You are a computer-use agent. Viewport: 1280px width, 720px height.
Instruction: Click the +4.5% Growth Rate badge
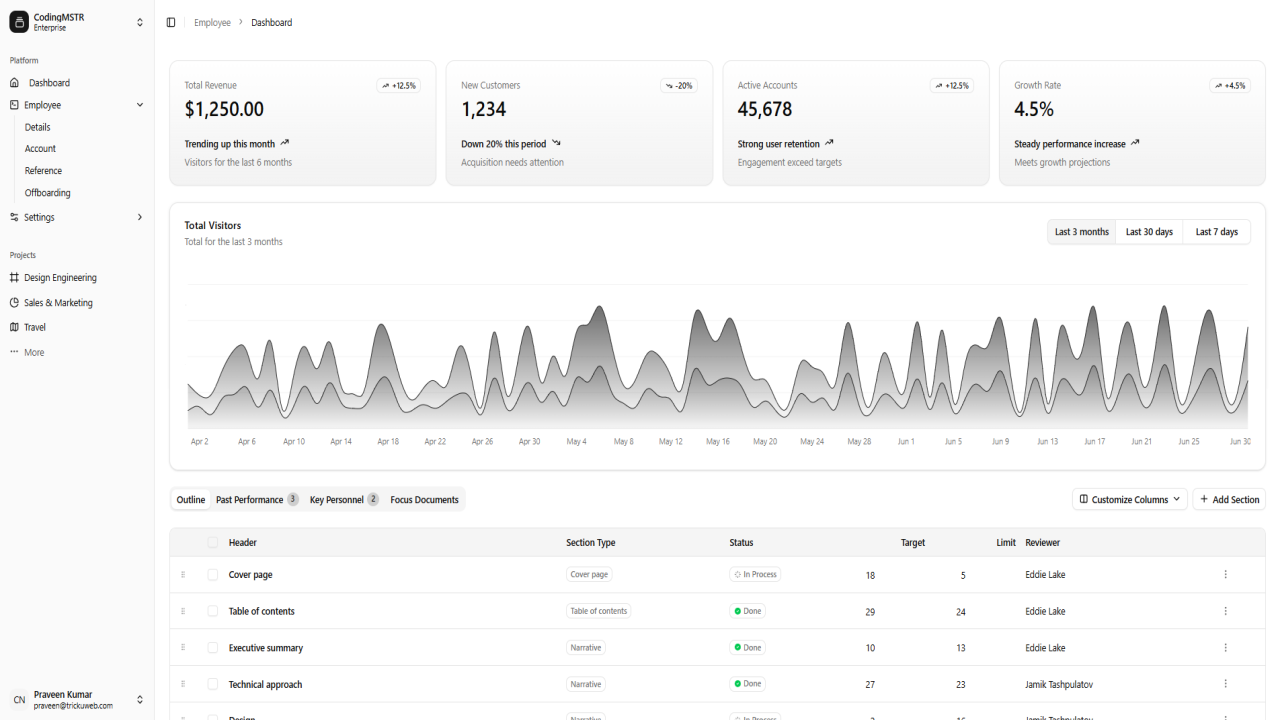[1230, 86]
